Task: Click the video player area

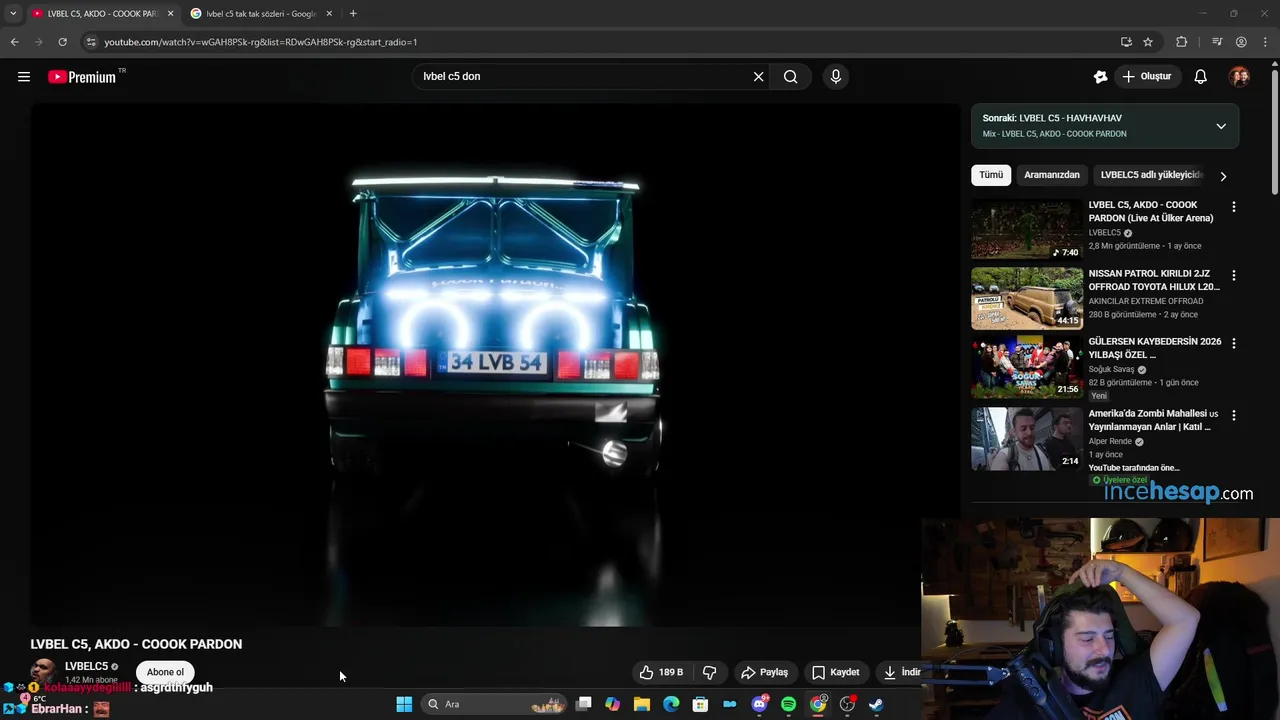Action: (x=495, y=365)
